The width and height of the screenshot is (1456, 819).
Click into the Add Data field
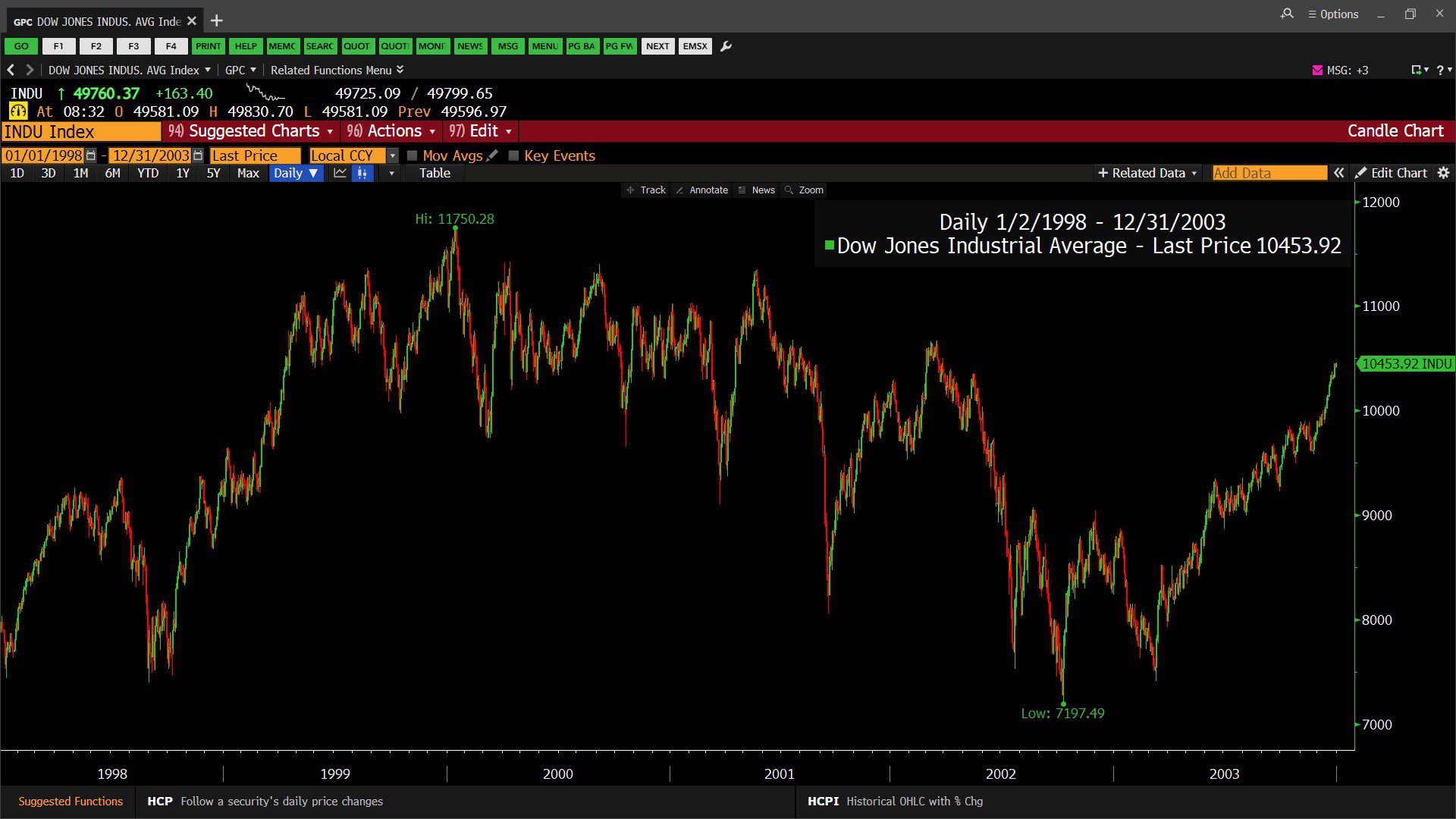[x=1269, y=173]
